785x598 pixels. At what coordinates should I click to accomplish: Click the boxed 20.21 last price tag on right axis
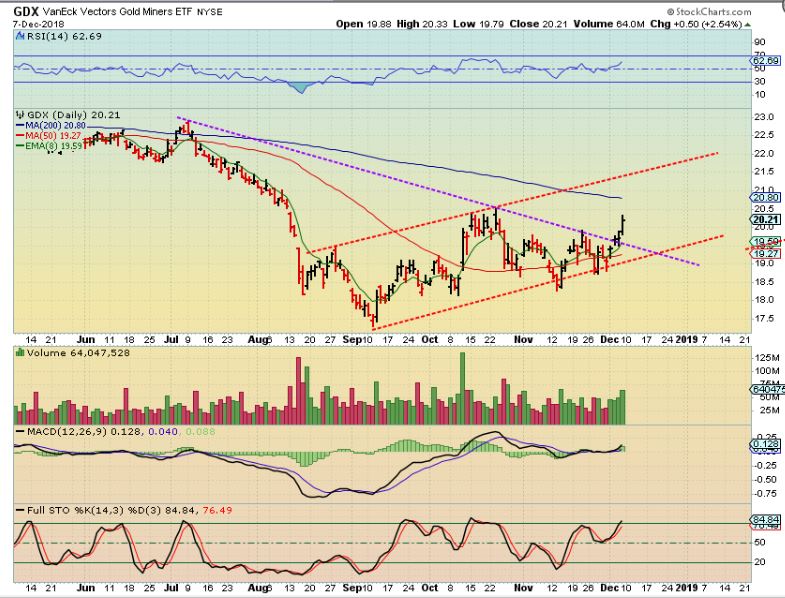pyautogui.click(x=765, y=219)
